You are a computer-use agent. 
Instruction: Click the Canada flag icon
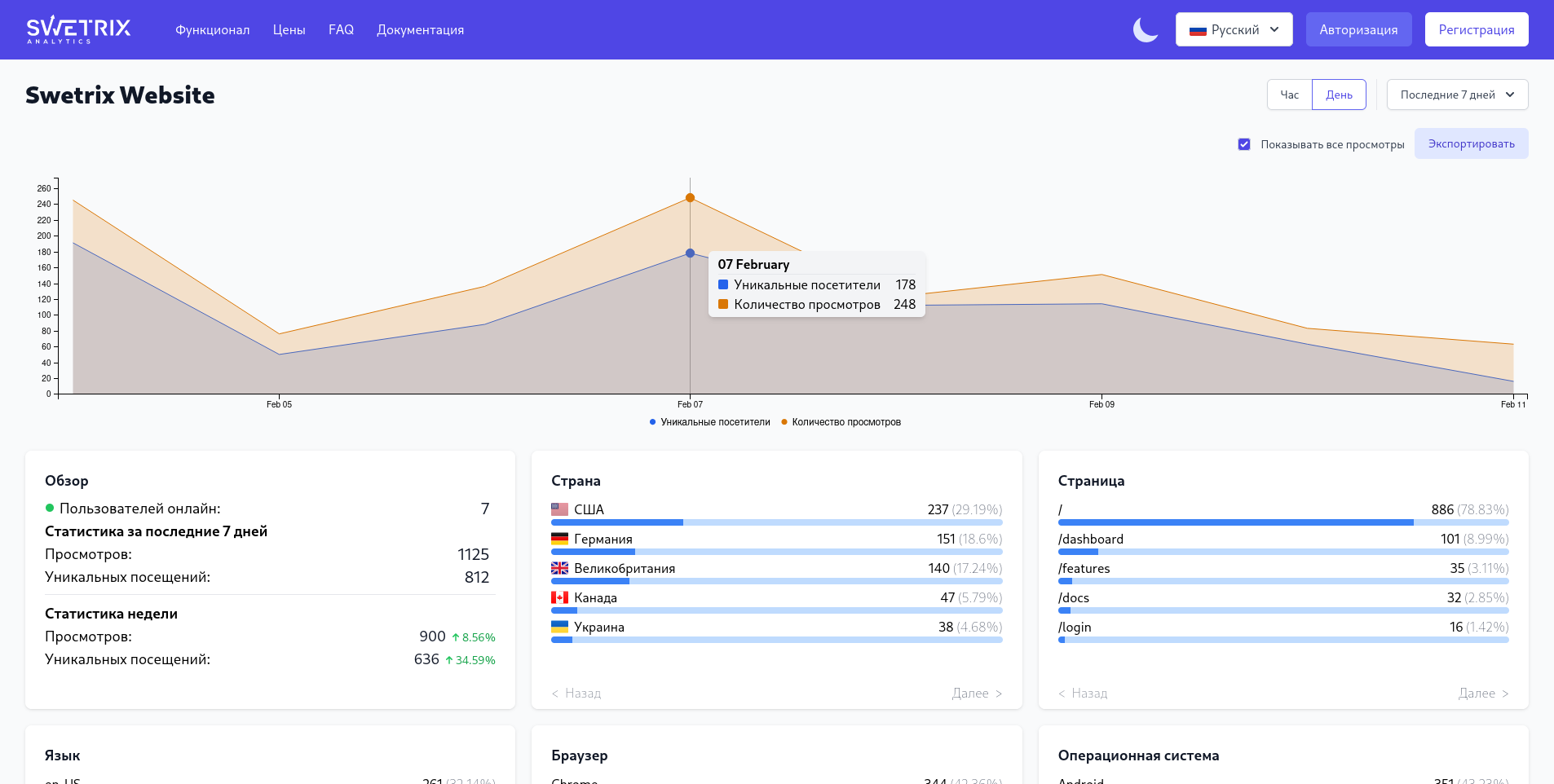559,597
